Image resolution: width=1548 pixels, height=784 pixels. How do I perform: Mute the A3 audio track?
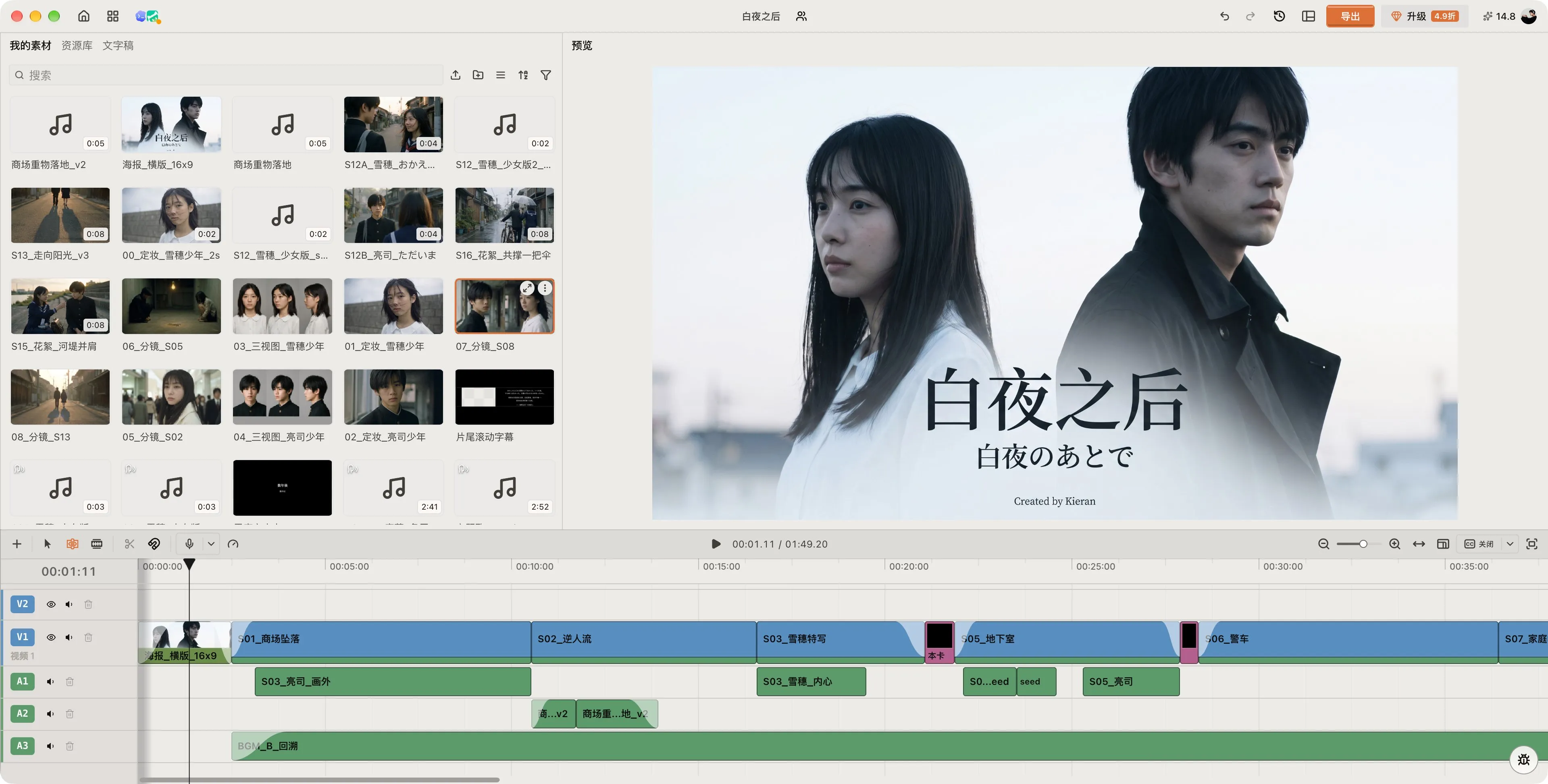[50, 746]
